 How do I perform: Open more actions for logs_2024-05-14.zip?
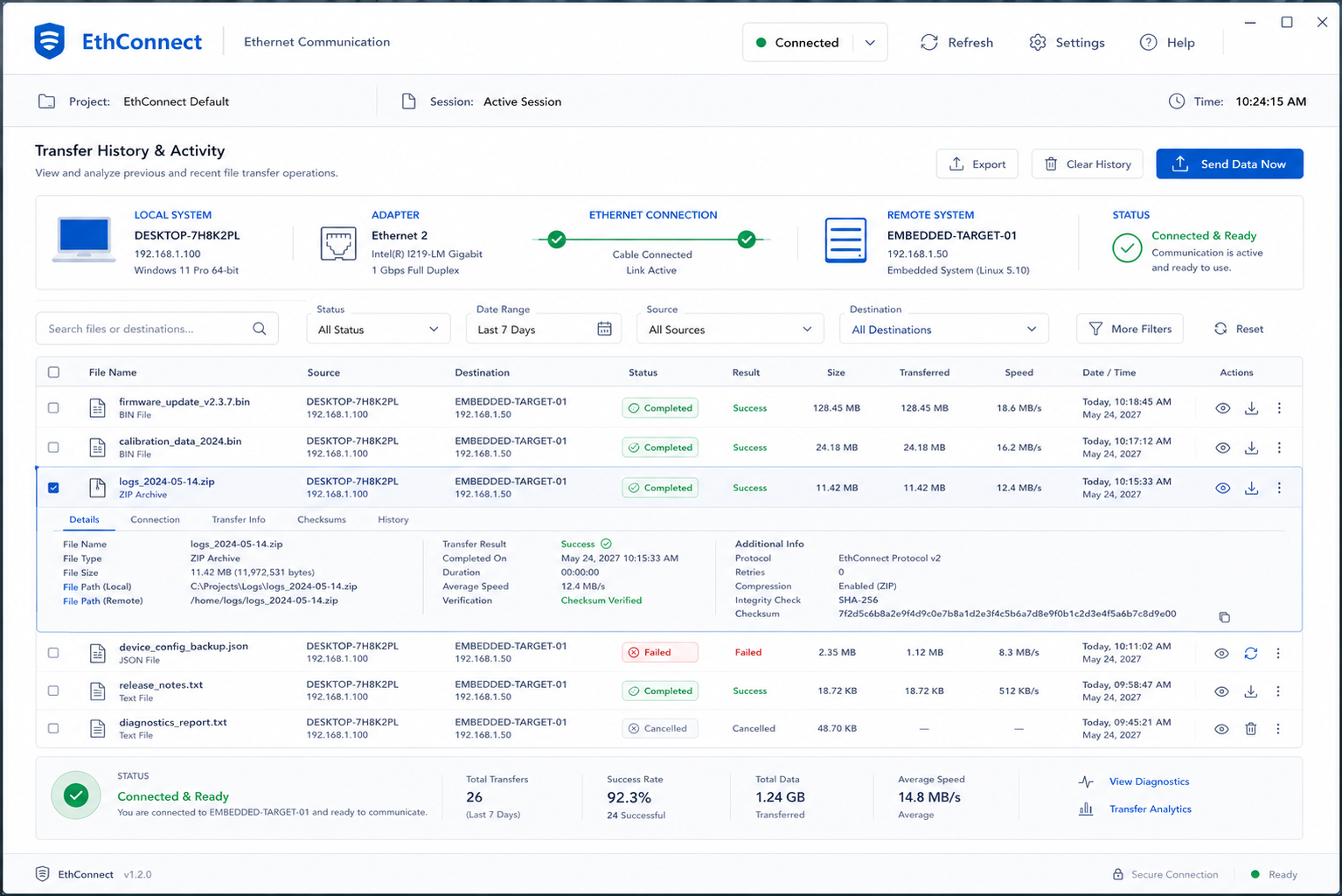pyautogui.click(x=1279, y=488)
